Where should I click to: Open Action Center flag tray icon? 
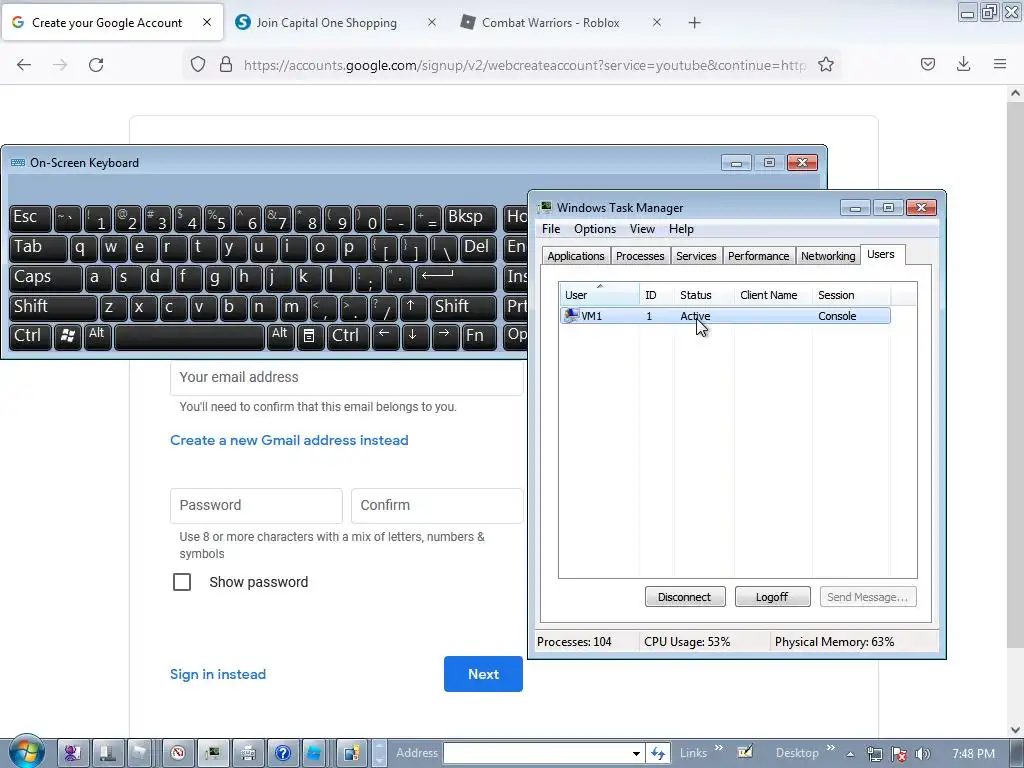tap(899, 754)
